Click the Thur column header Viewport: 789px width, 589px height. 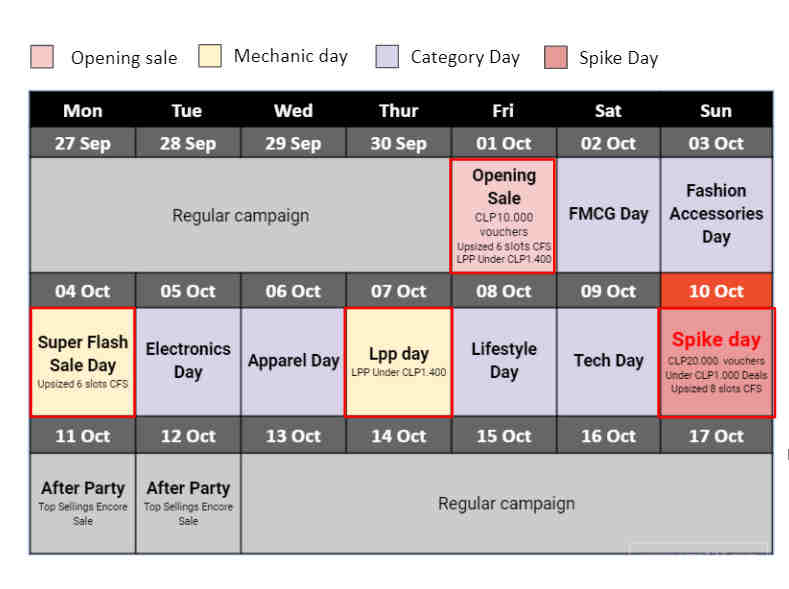pyautogui.click(x=399, y=111)
